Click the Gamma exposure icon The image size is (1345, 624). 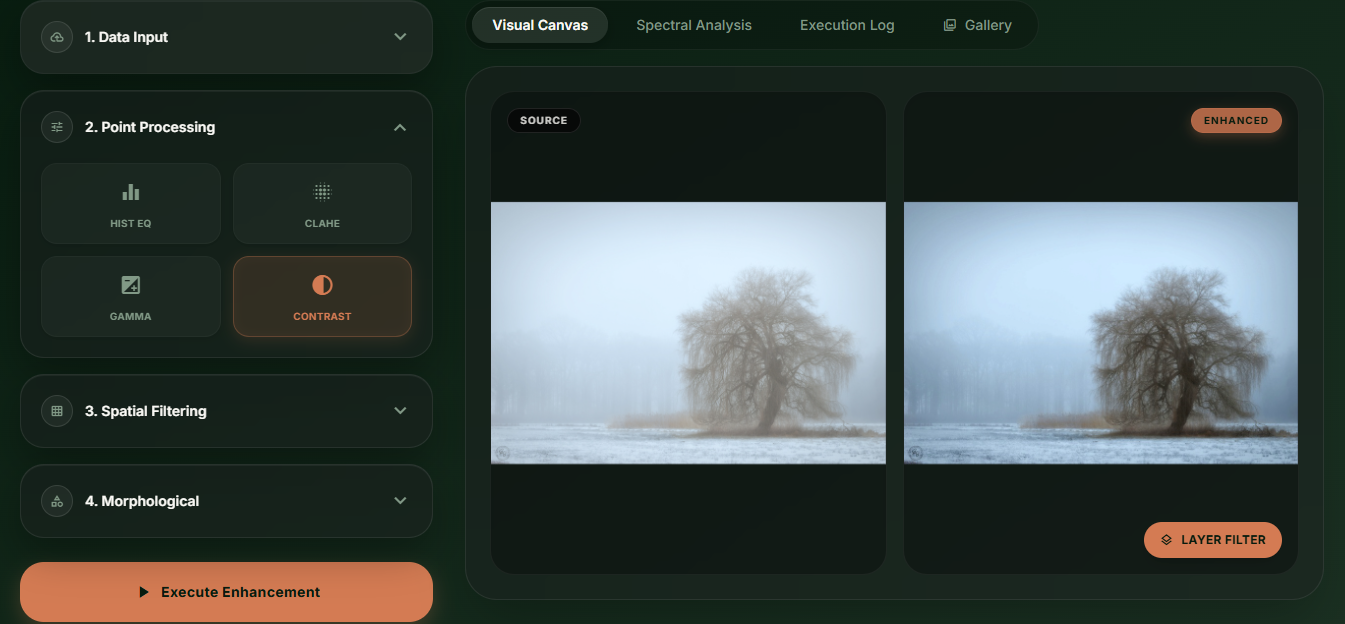click(x=131, y=285)
